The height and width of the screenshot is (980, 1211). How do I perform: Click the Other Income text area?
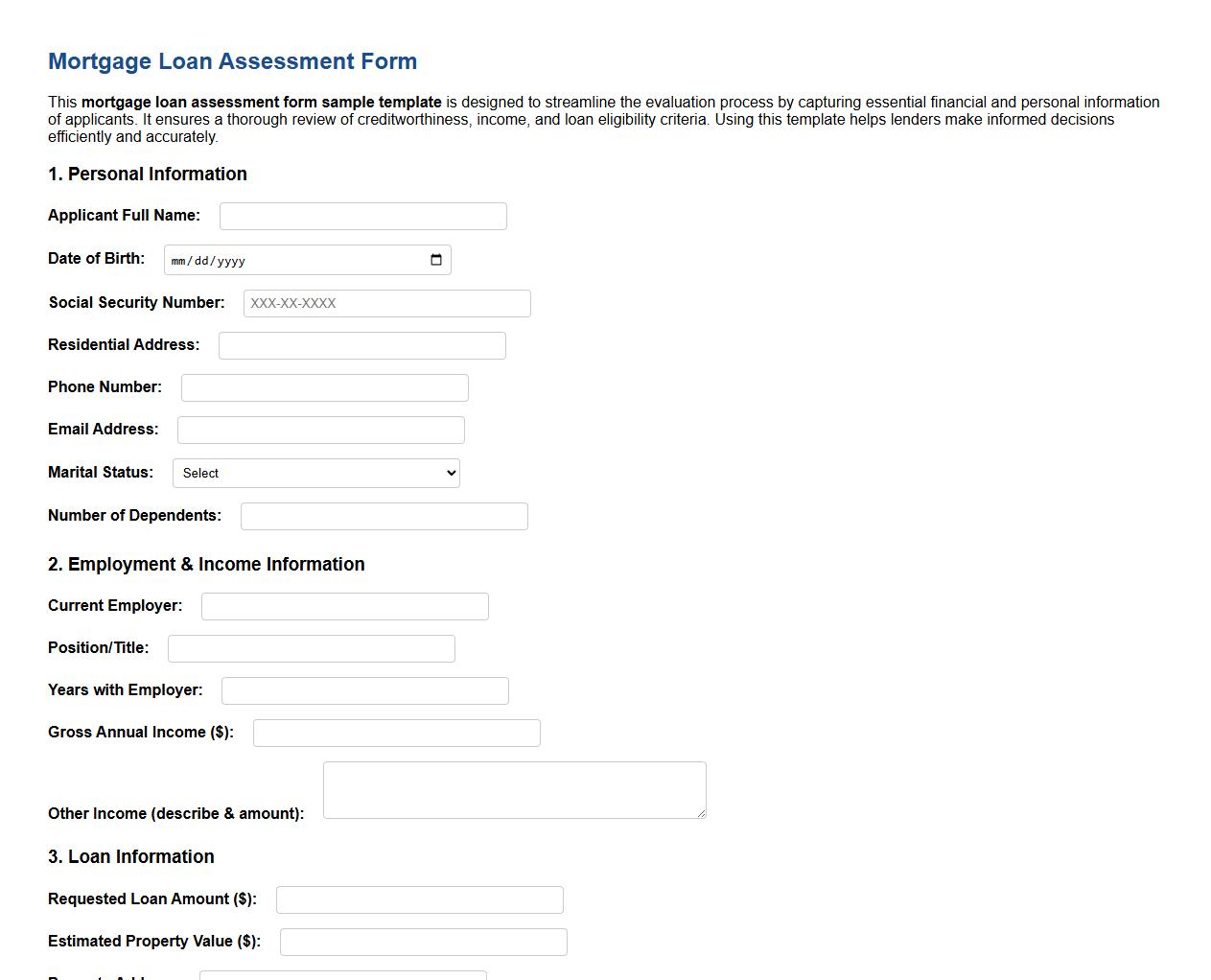tap(514, 789)
